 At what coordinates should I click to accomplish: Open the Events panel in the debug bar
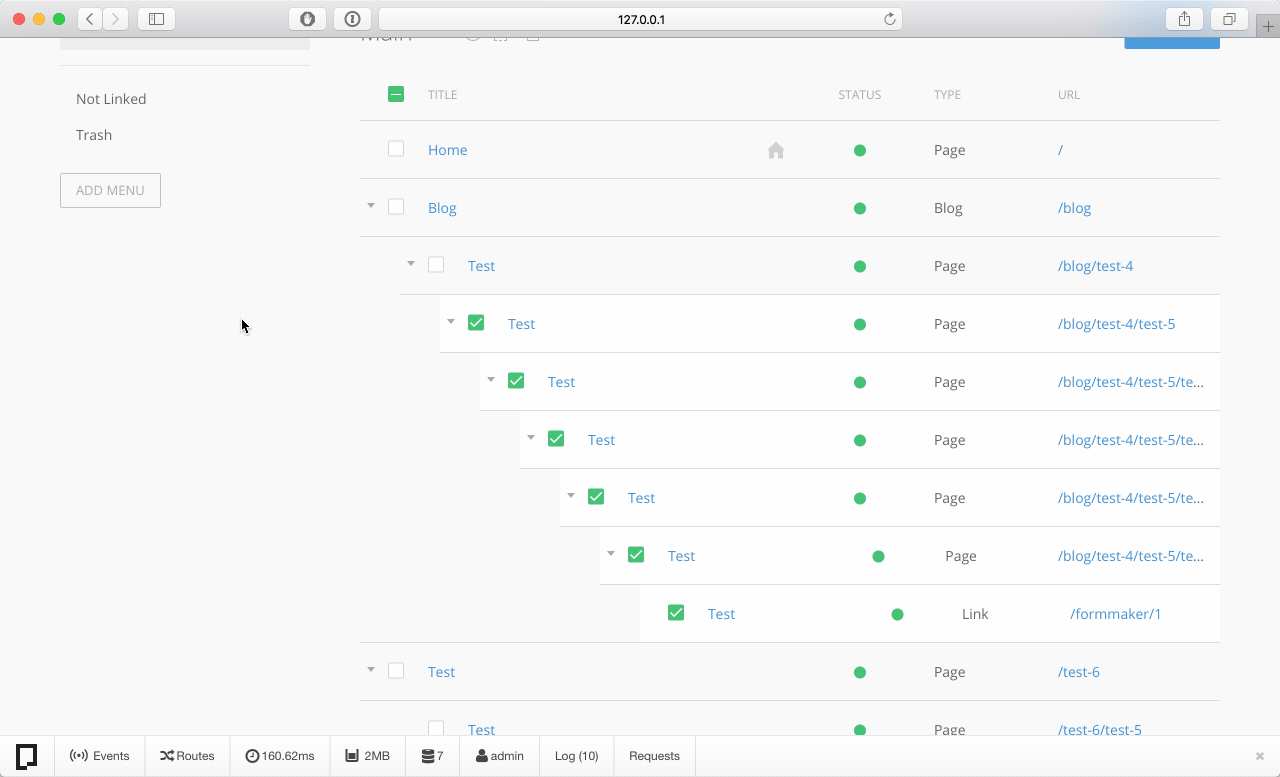pyautogui.click(x=99, y=756)
